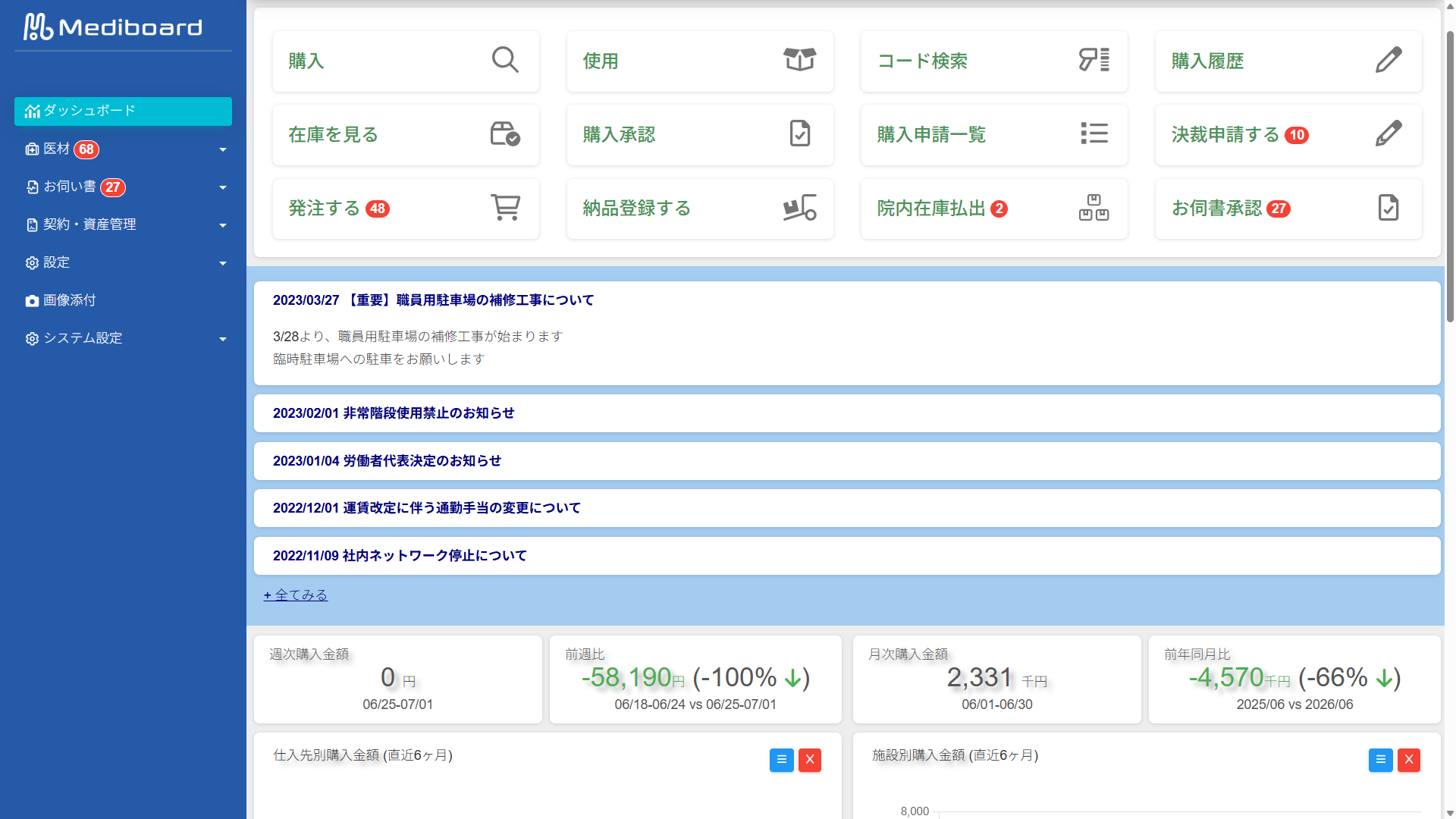Open 納品登録する card label
The image size is (1456, 819).
tap(637, 208)
